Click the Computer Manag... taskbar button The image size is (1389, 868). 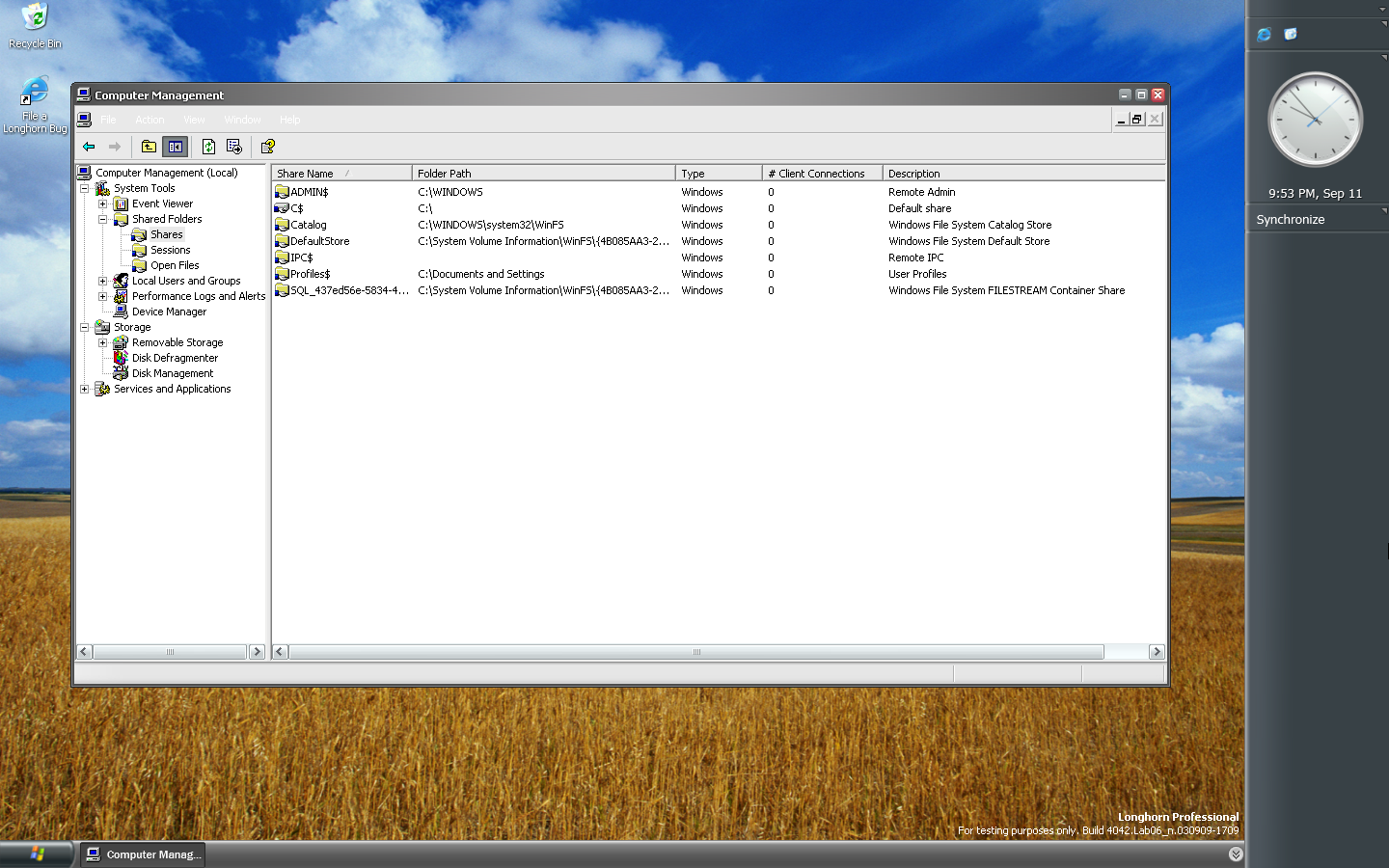(142, 854)
